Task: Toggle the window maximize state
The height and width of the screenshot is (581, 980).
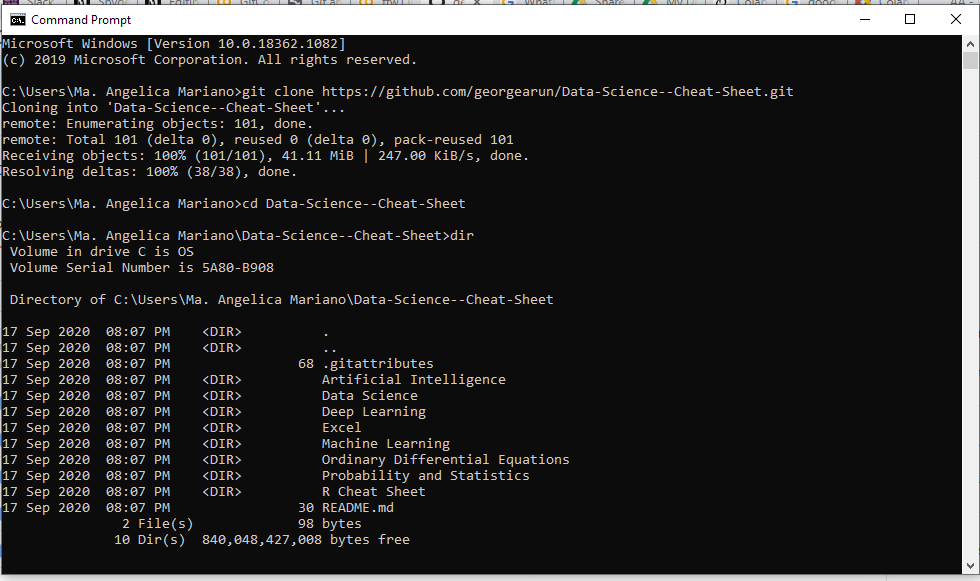Action: click(x=909, y=19)
